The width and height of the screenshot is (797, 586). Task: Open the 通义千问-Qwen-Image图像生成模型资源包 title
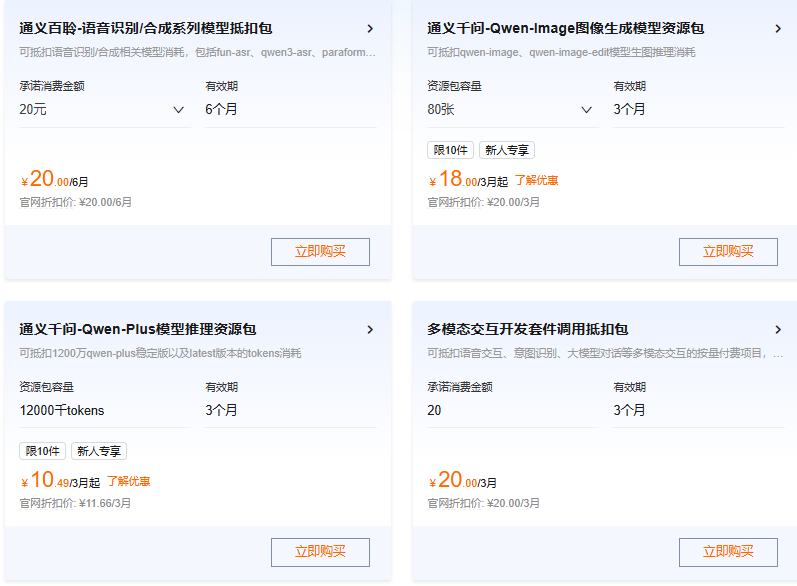(565, 28)
